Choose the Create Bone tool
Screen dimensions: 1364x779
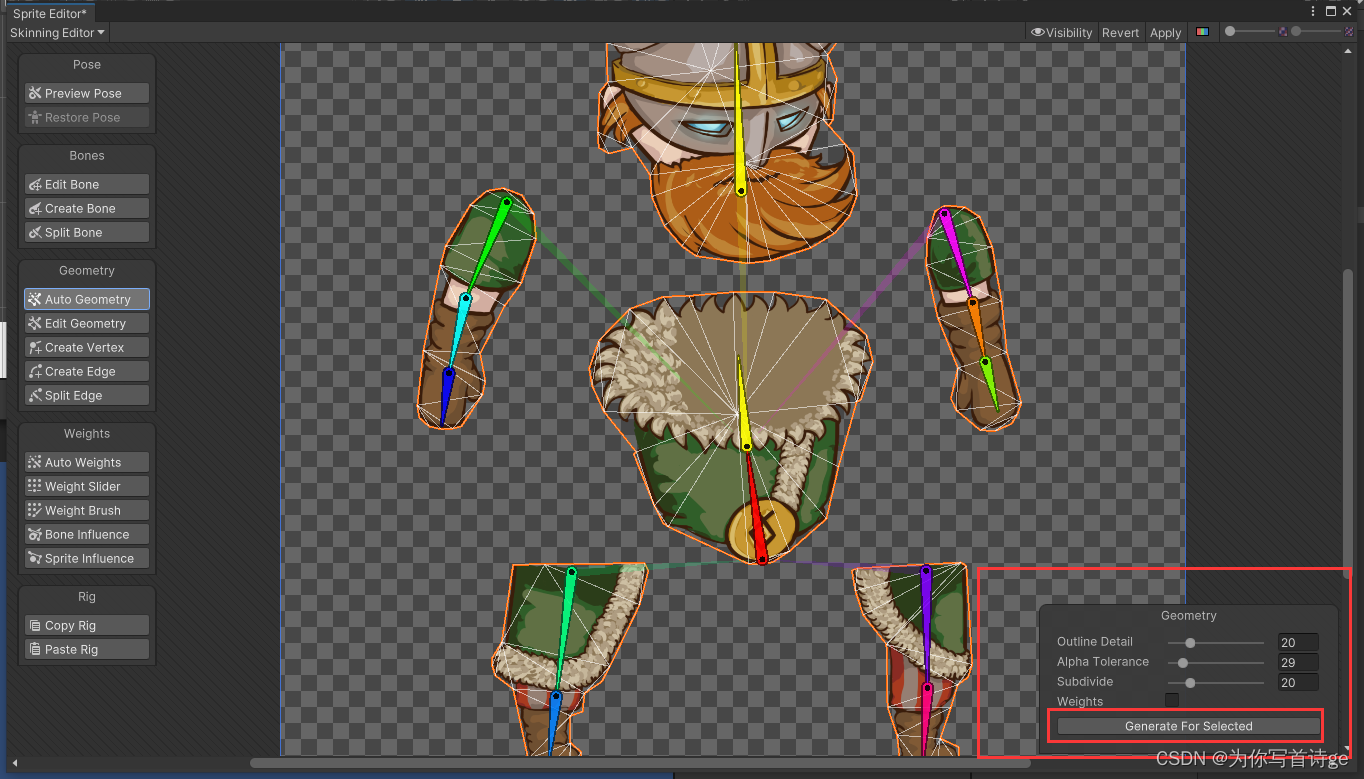coord(87,208)
